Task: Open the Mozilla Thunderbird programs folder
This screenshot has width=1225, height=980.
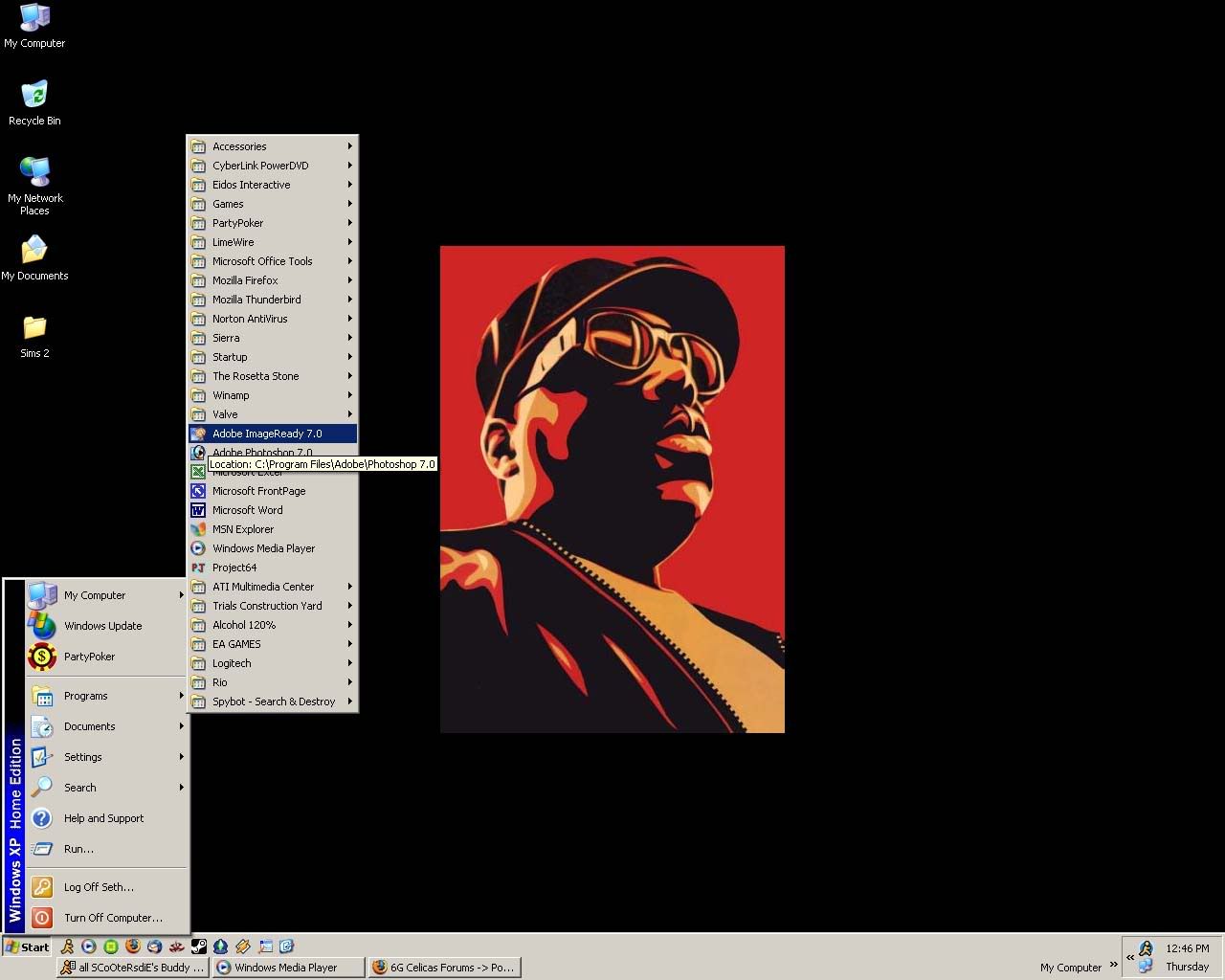Action: (273, 300)
